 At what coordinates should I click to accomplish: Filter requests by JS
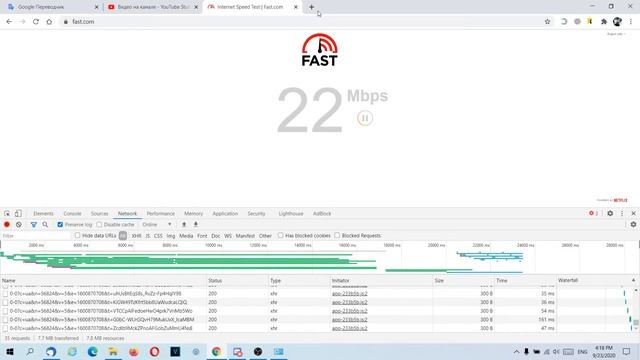pyautogui.click(x=148, y=236)
